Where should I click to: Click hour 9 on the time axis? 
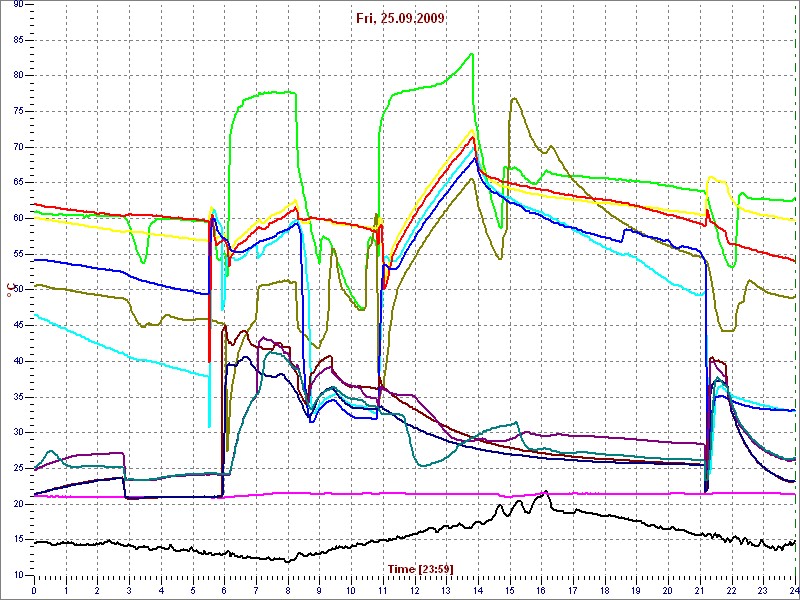tap(319, 589)
